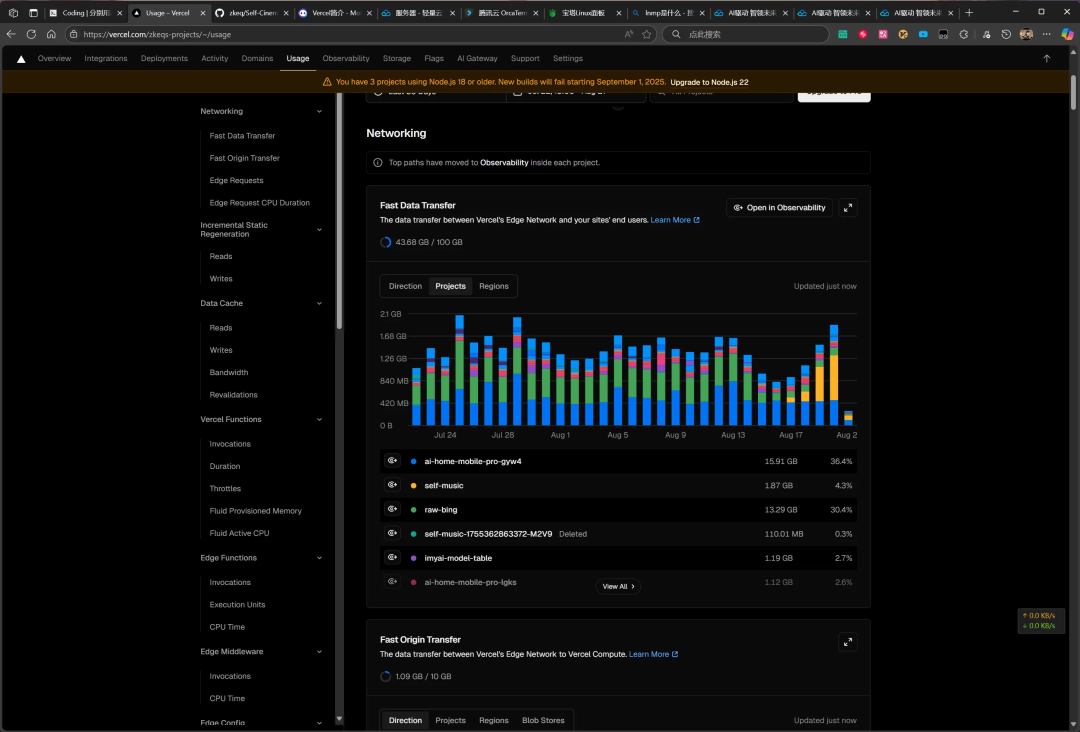
Task: Click the Vercel triangle logo
Action: 21,59
